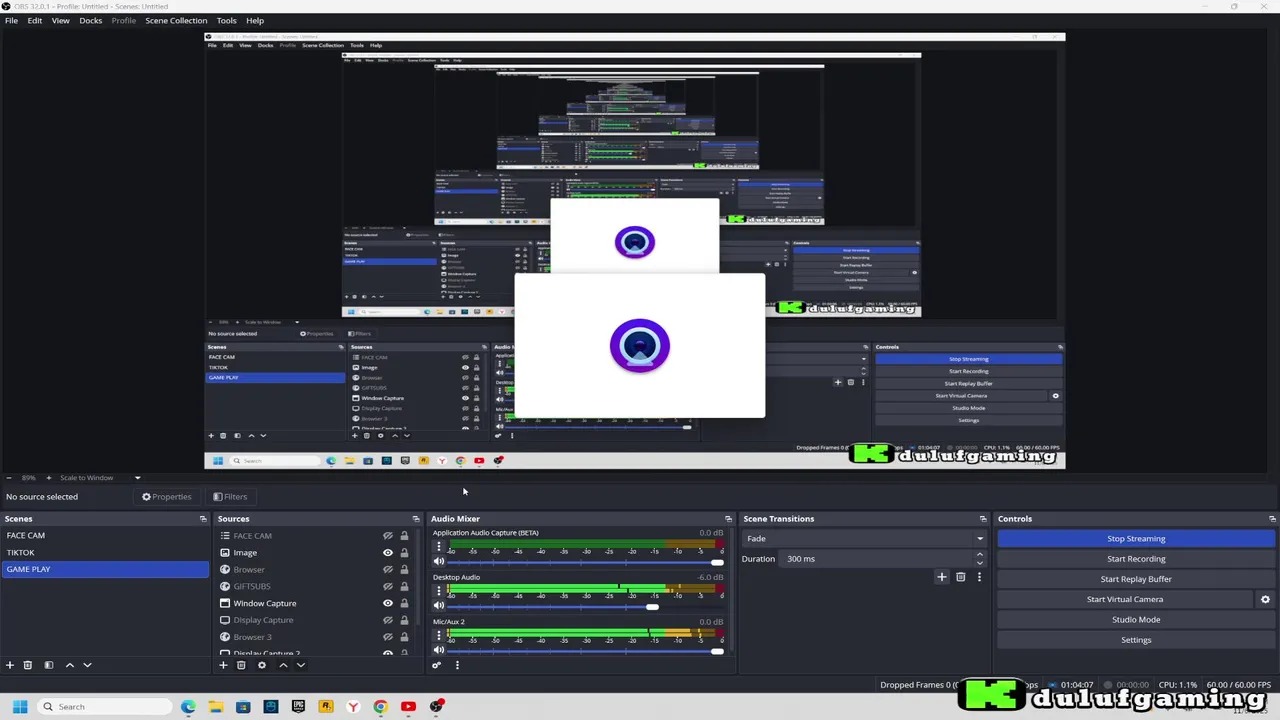The height and width of the screenshot is (720, 1280).
Task: Toggle lock on Window Capture source
Action: [x=404, y=603]
